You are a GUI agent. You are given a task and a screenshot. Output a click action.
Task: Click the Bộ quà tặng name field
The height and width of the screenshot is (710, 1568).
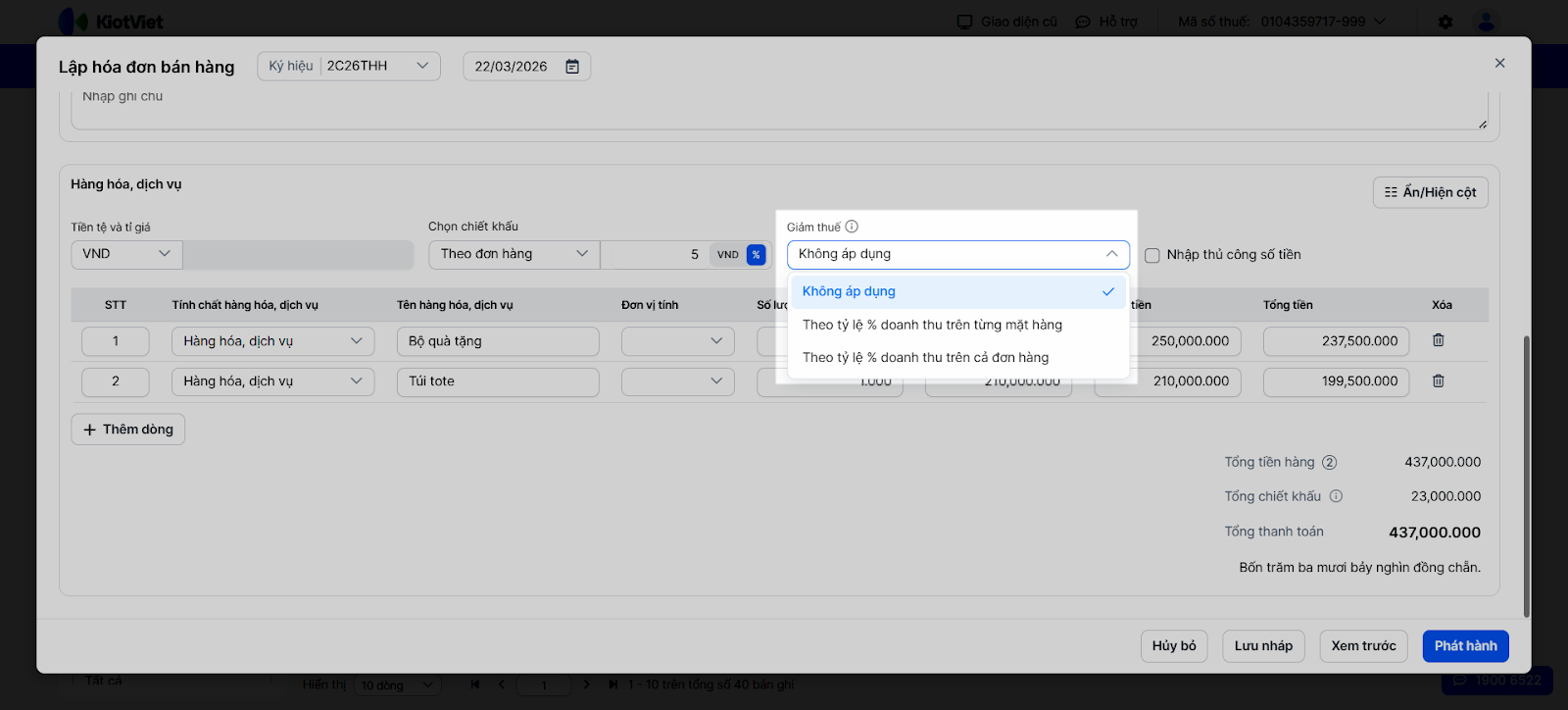coord(497,341)
